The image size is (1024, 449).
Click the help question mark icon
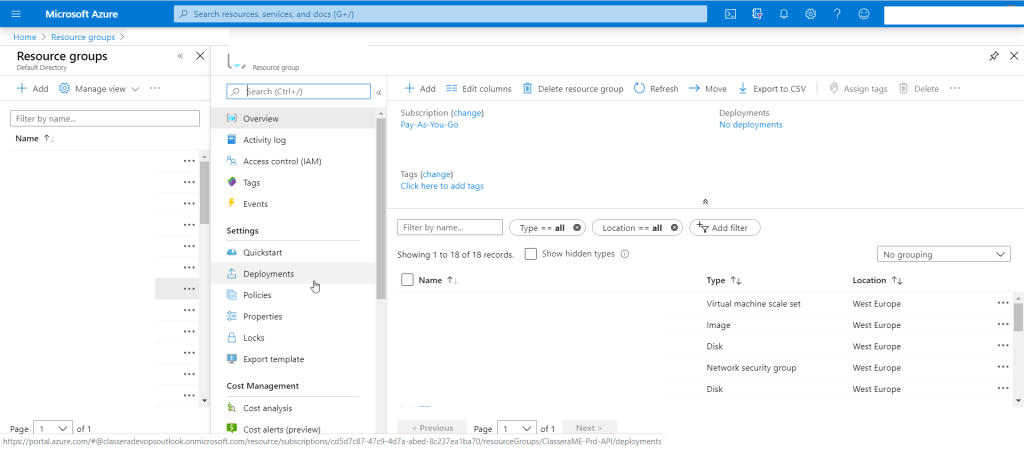(836, 14)
